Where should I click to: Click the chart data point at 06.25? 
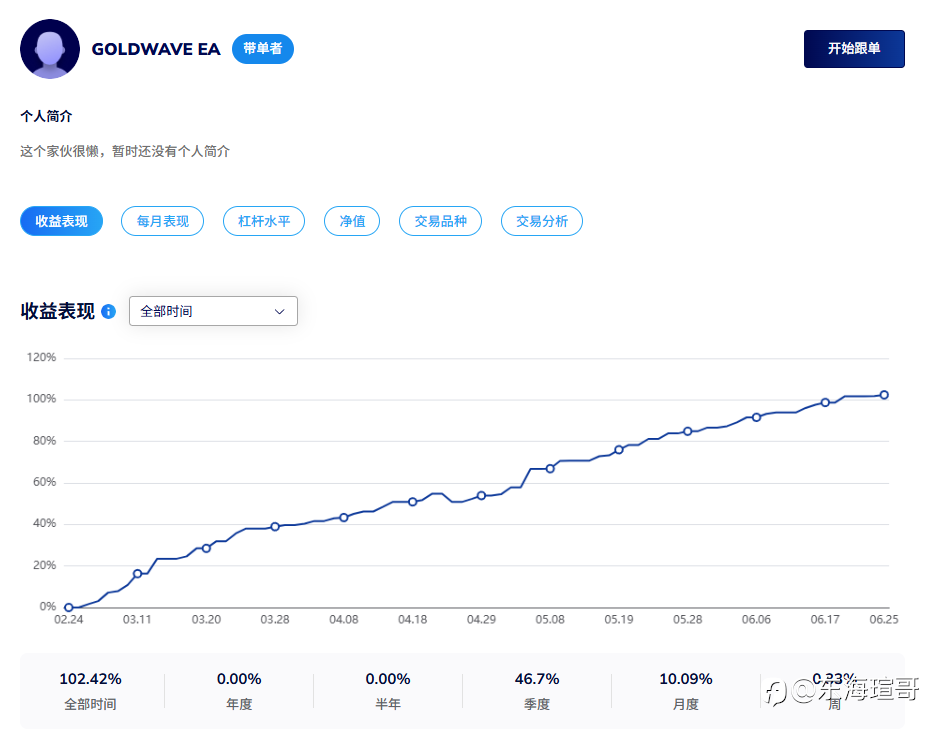tap(884, 395)
